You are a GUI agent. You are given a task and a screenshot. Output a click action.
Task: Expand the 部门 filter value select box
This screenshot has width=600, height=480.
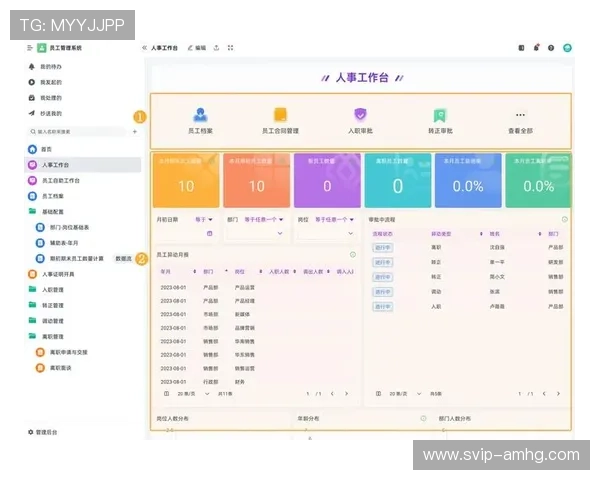(x=255, y=233)
